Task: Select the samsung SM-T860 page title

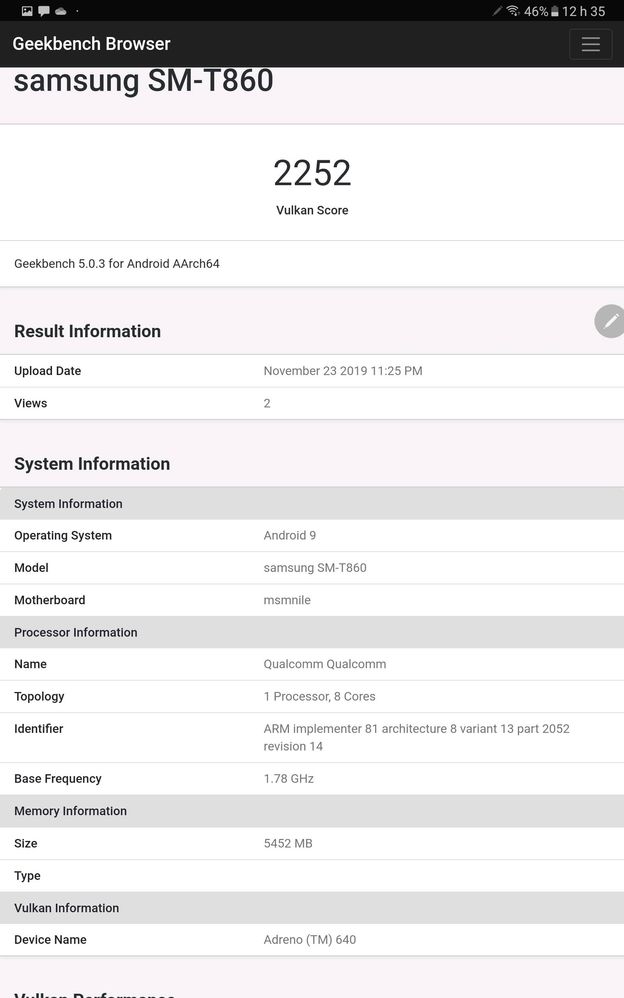Action: pyautogui.click(x=144, y=81)
